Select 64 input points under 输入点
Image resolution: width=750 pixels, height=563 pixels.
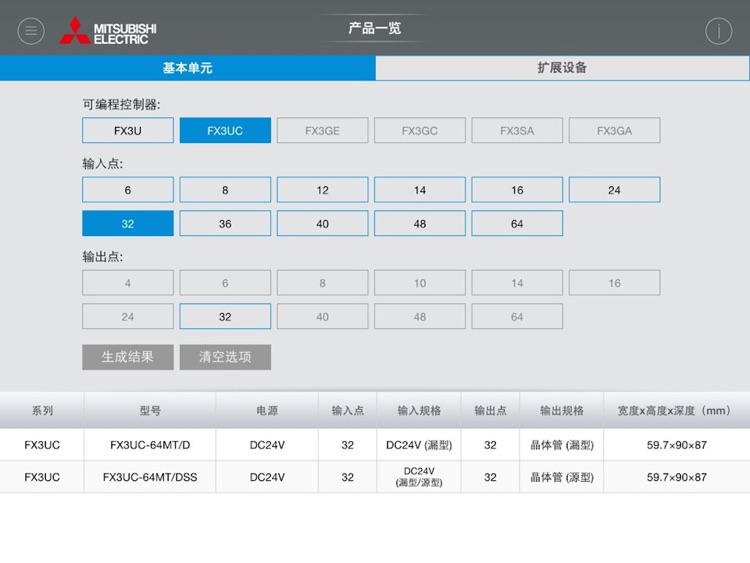pos(517,223)
